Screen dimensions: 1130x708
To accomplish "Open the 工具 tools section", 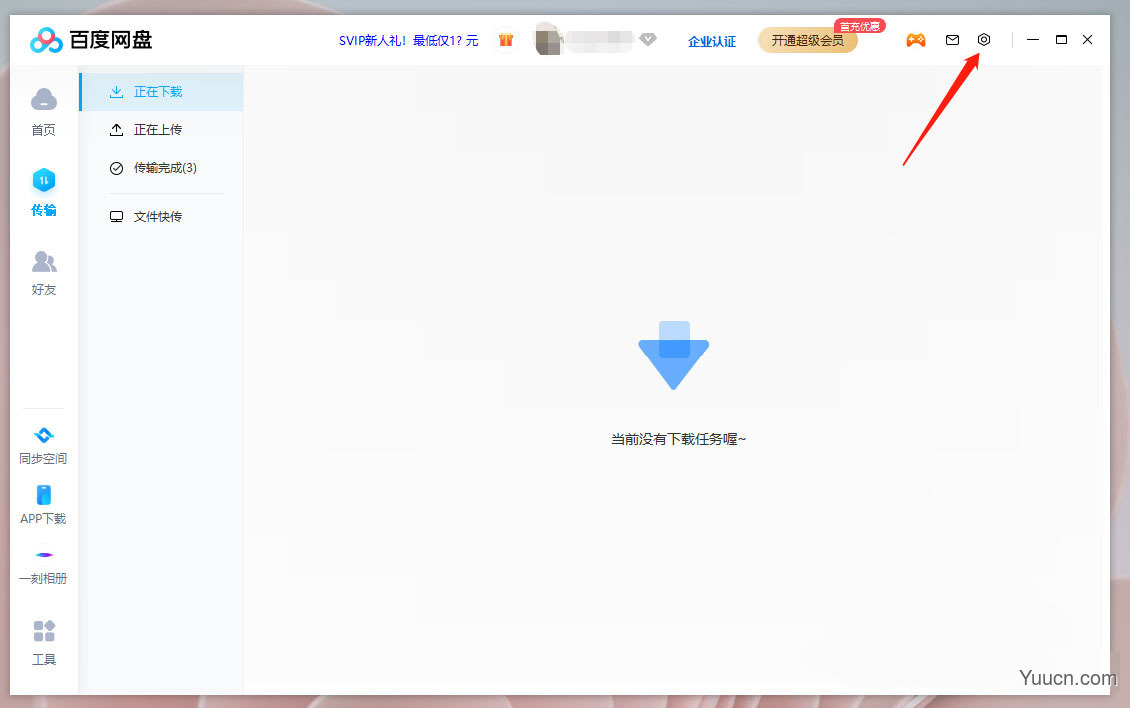I will pos(43,642).
